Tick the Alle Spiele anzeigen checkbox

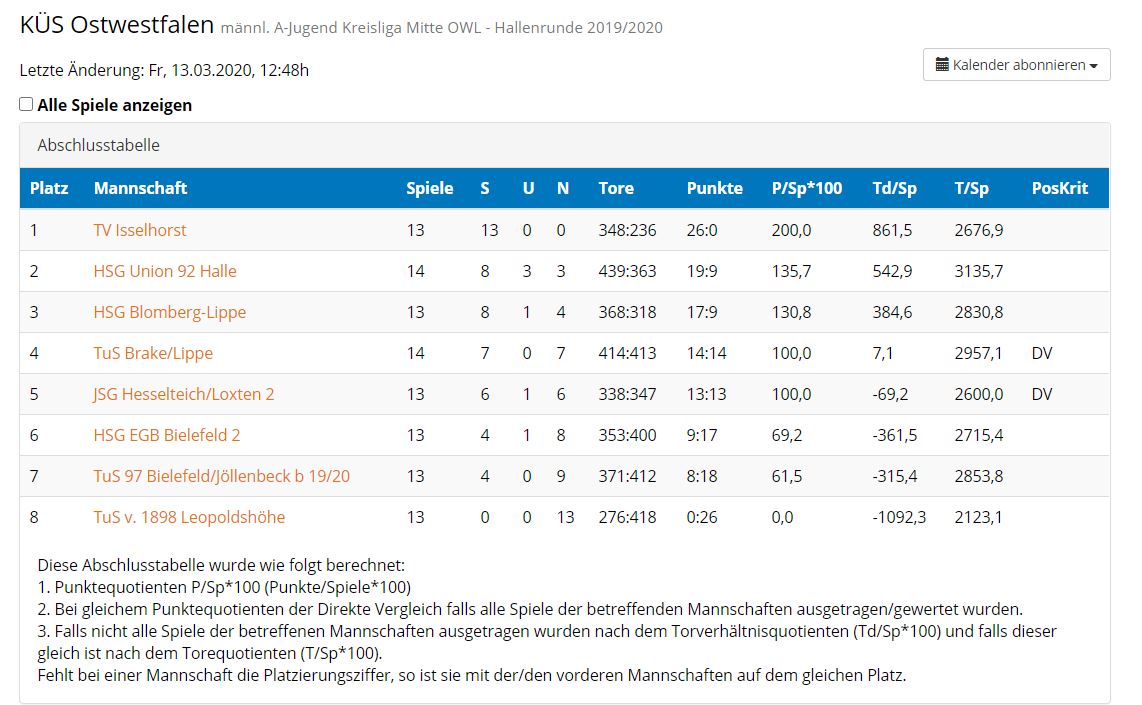26,104
